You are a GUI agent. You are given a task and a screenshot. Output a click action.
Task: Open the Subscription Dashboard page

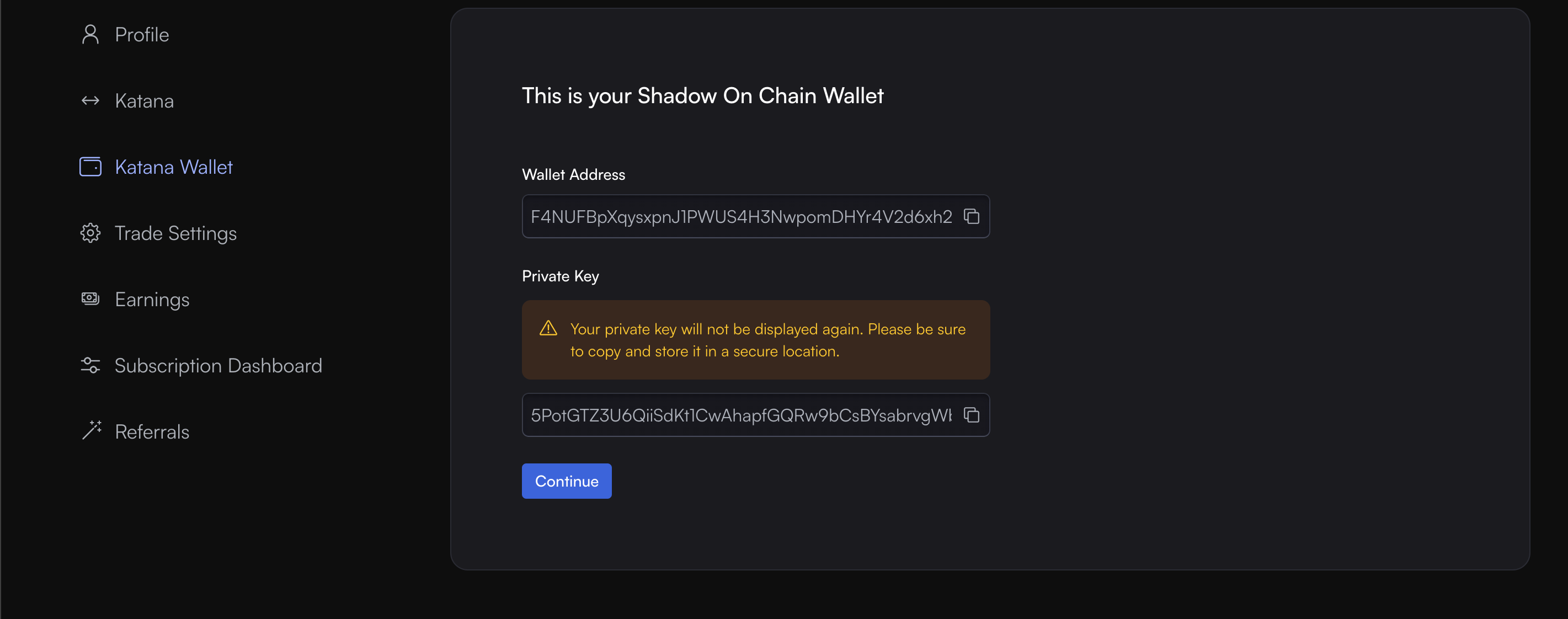coord(218,365)
